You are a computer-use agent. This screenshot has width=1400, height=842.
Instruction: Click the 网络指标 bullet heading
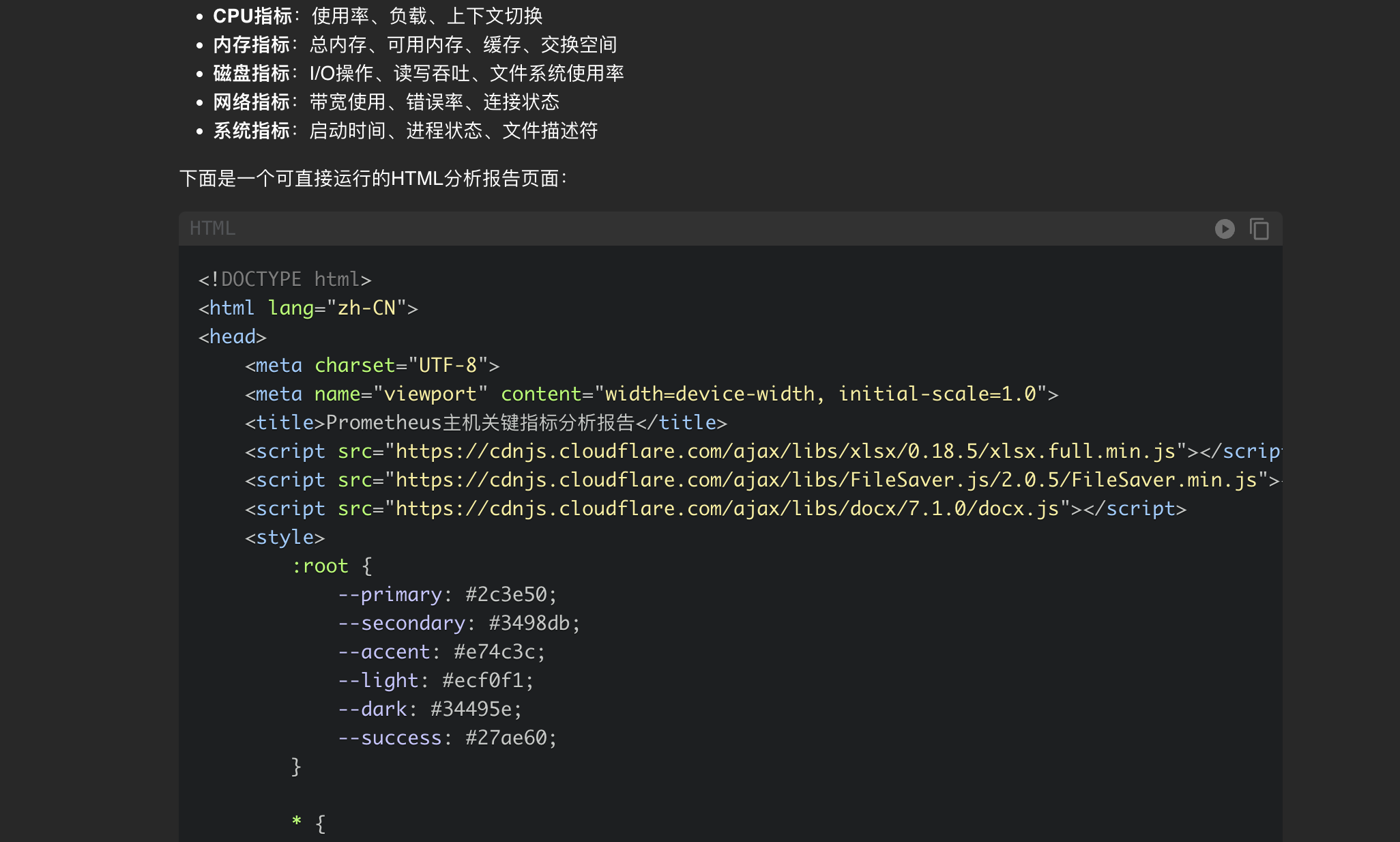pyautogui.click(x=252, y=102)
